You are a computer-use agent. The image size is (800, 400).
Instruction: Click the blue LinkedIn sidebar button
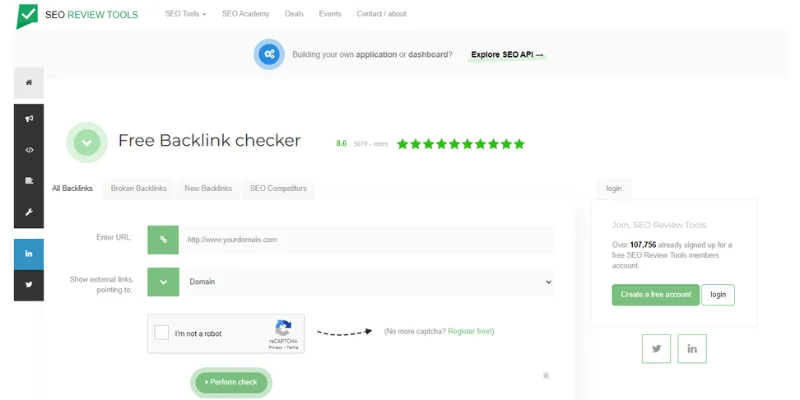tap(29, 254)
